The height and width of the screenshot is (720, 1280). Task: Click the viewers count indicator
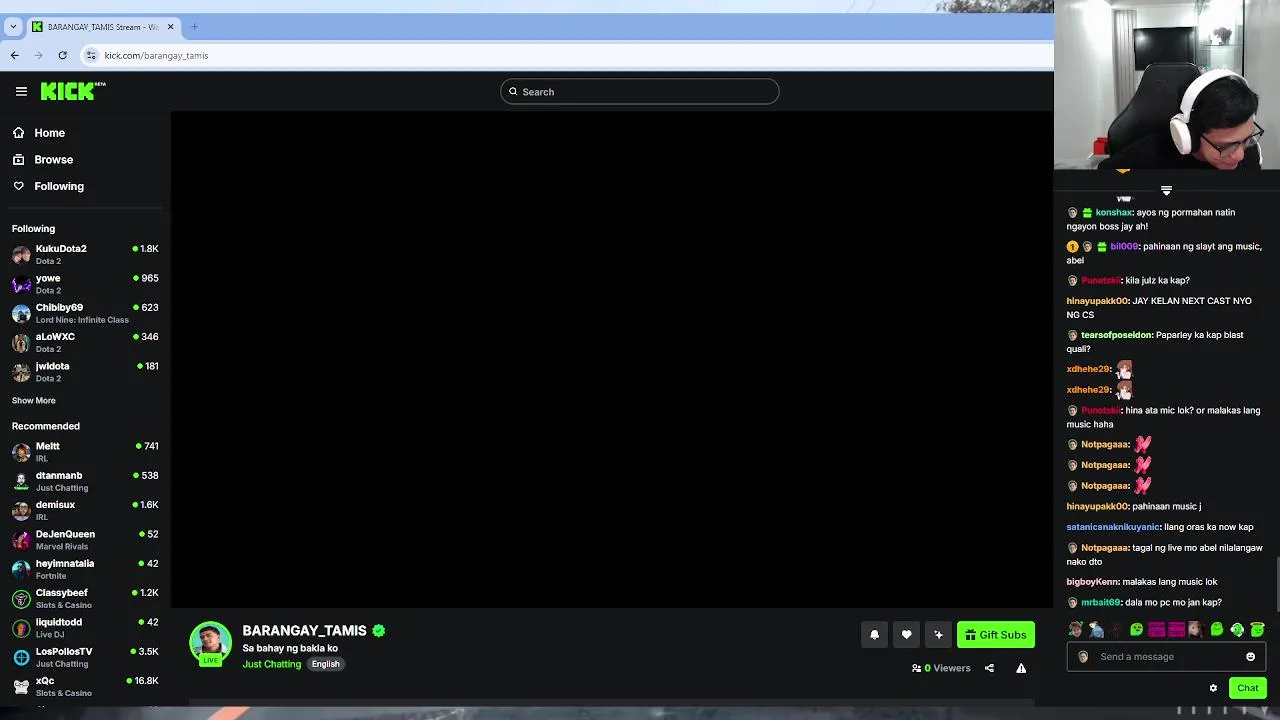(x=941, y=668)
